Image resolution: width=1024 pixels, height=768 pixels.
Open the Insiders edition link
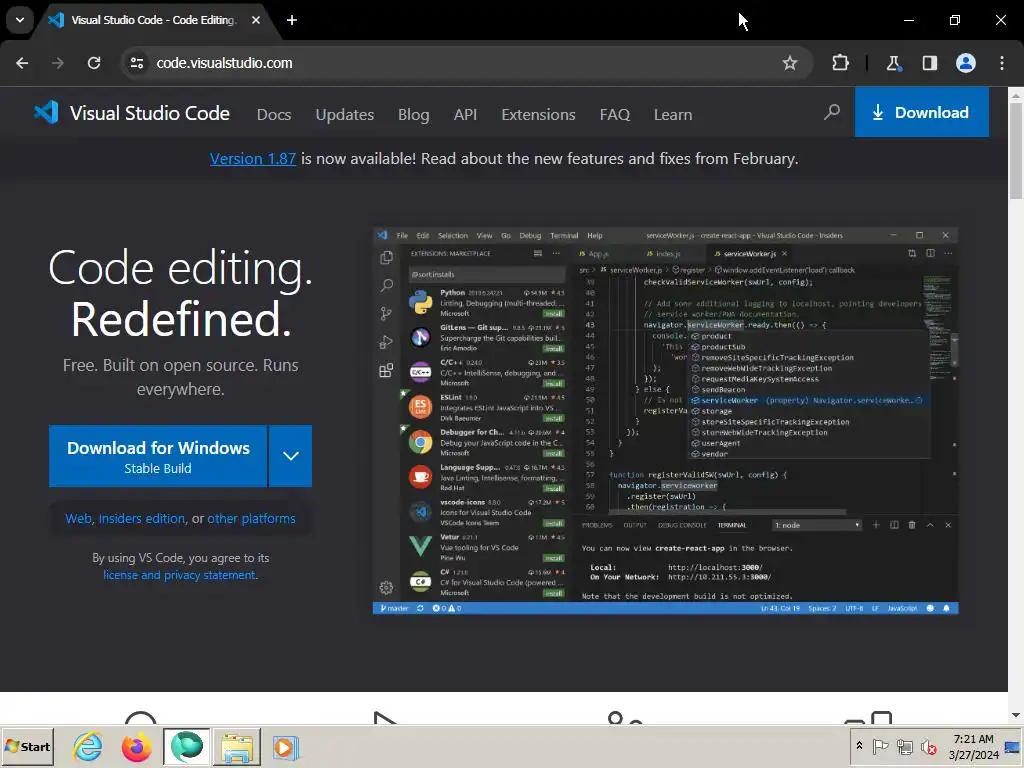[142, 519]
